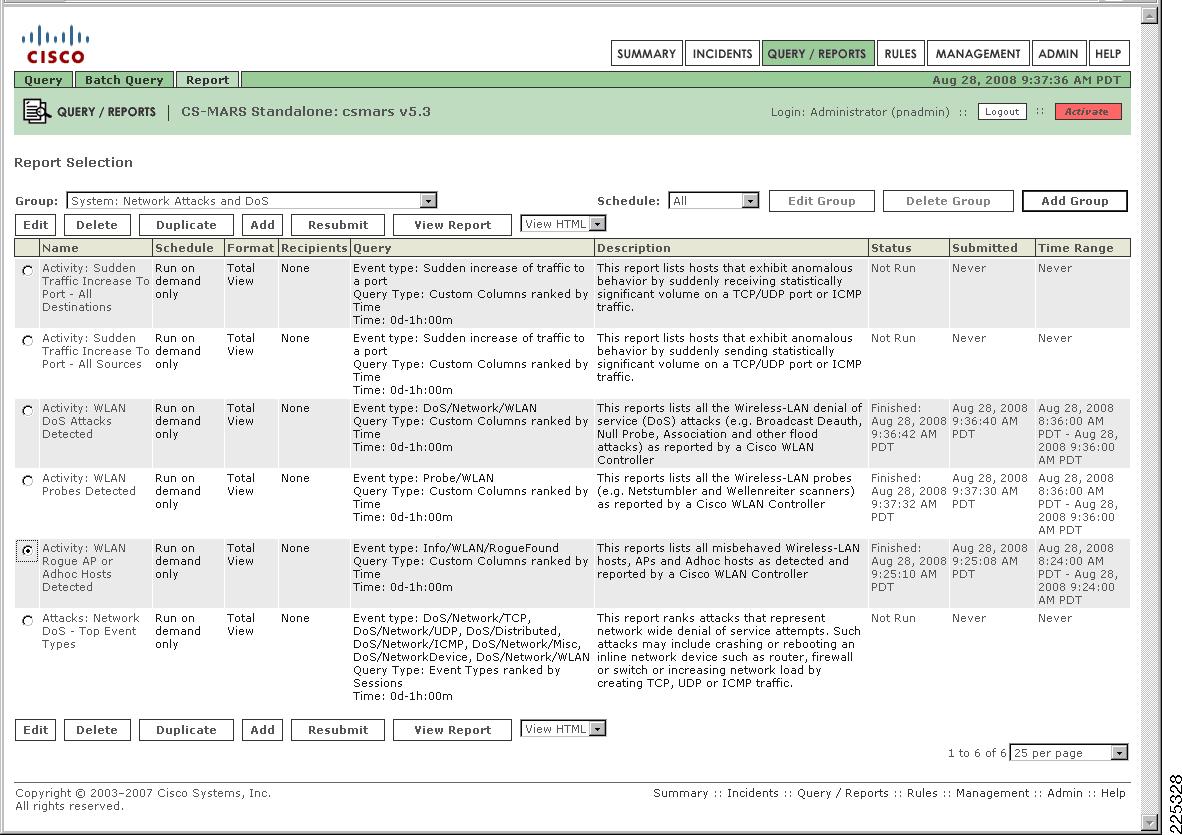Click the Description column header

click(x=731, y=248)
